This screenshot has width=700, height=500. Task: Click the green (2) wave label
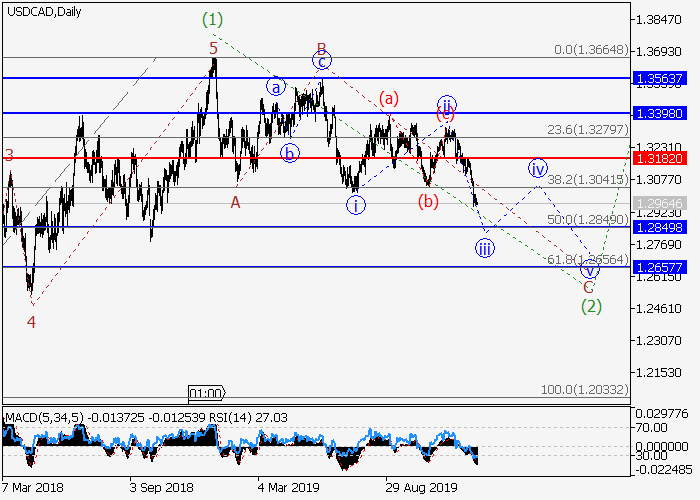tap(591, 306)
